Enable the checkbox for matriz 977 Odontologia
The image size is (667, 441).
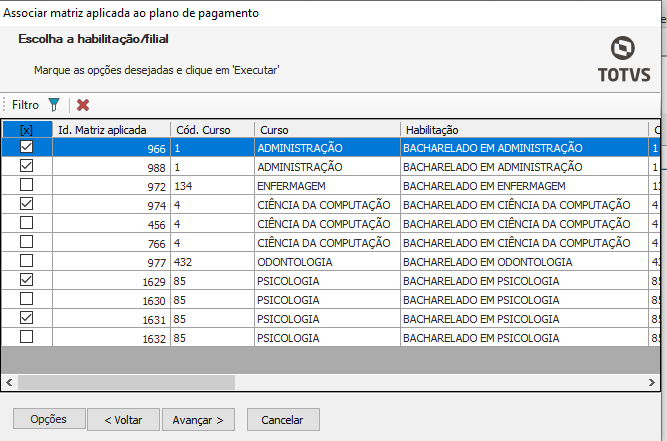point(27,262)
